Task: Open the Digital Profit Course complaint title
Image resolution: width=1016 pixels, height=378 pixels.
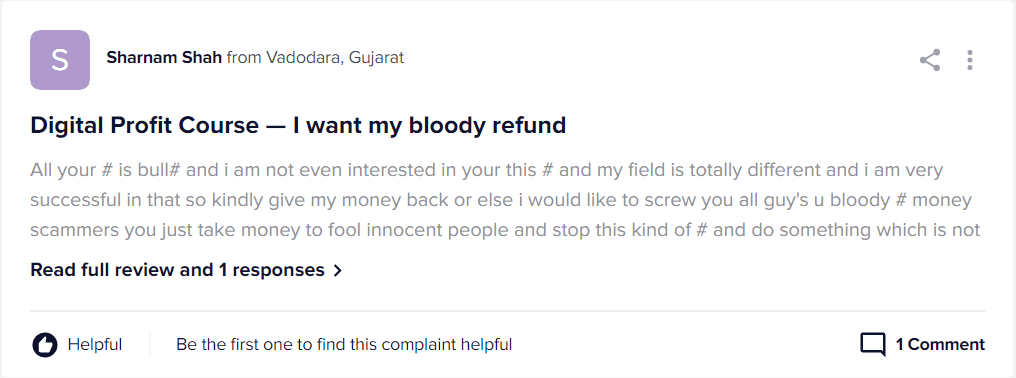Action: coord(298,124)
